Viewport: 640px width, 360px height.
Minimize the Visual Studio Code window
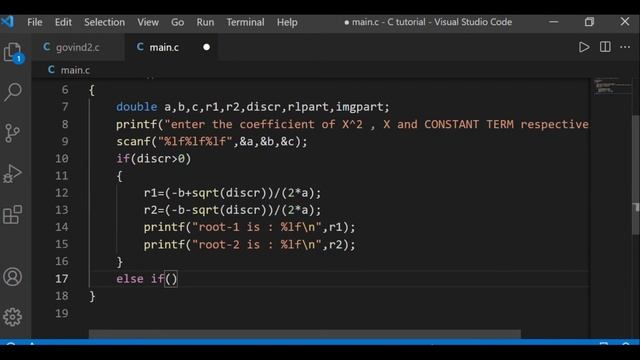pyautogui.click(x=553, y=22)
